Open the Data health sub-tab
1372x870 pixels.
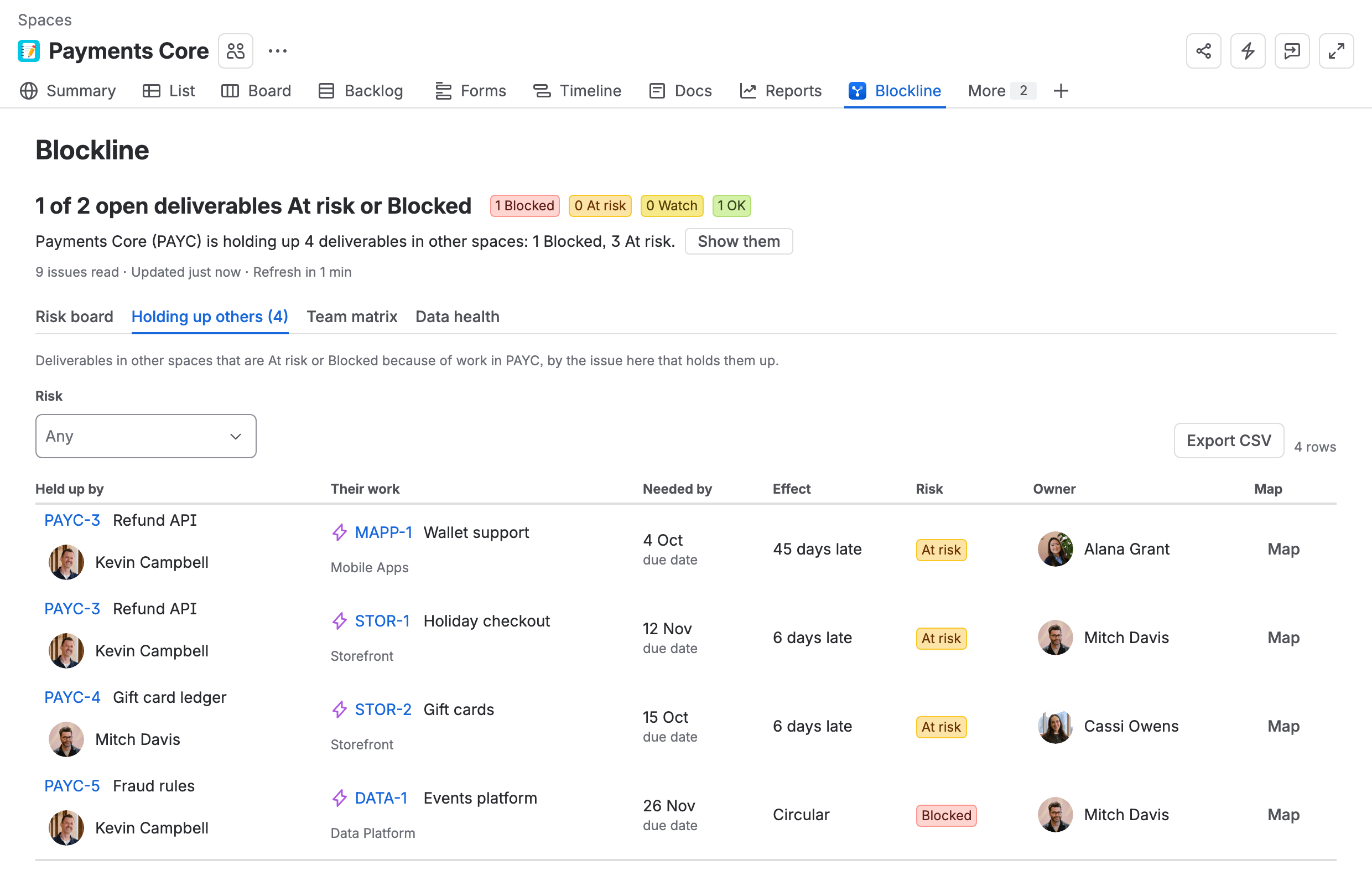click(x=458, y=317)
